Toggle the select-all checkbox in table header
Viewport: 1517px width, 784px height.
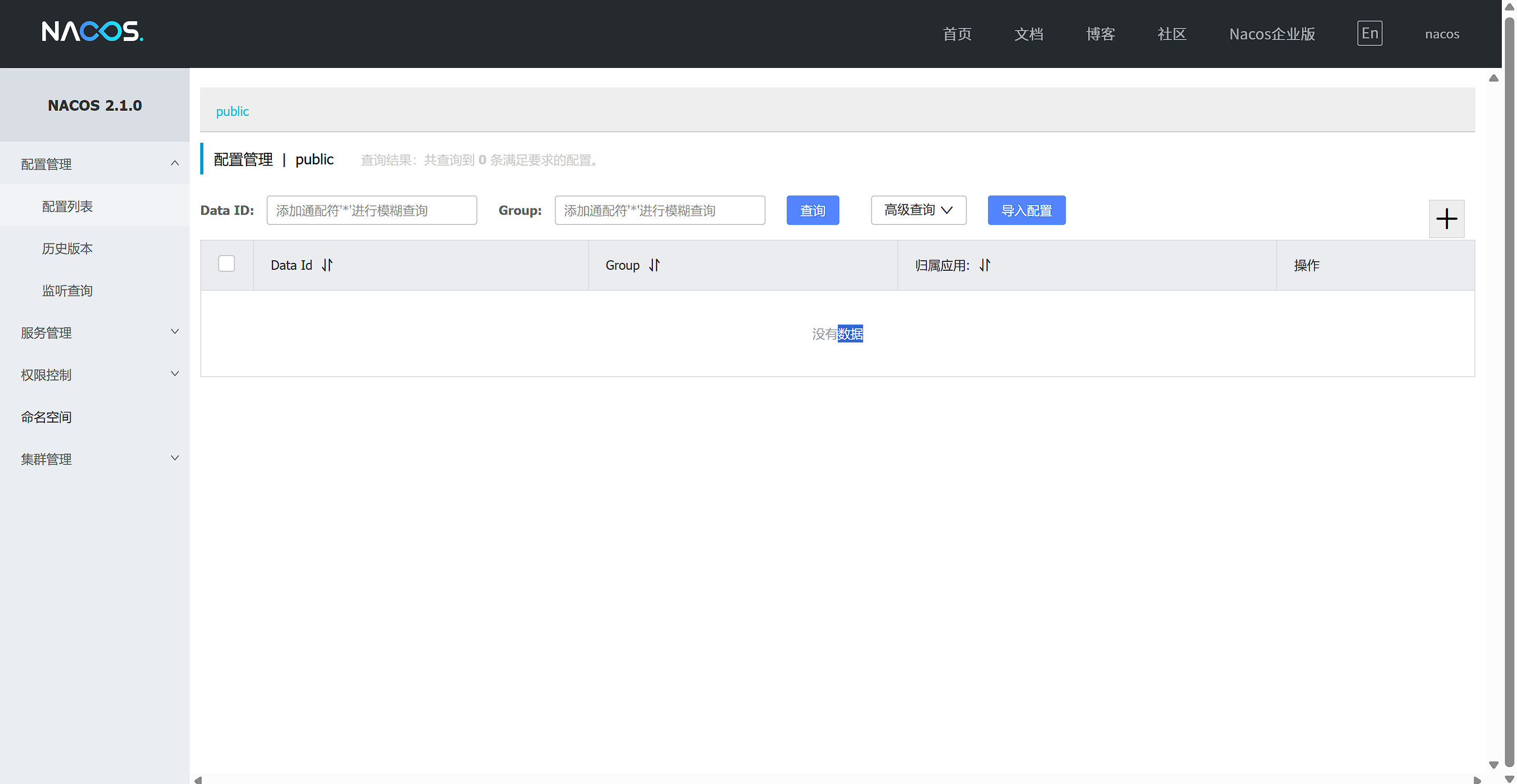(x=226, y=263)
